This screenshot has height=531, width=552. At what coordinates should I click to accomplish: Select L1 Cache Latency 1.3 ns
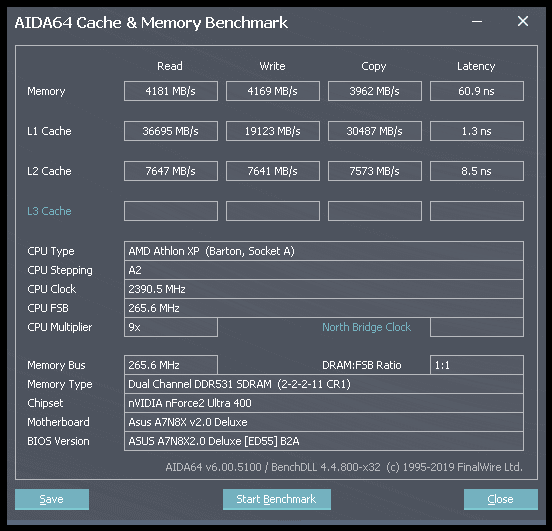point(477,131)
